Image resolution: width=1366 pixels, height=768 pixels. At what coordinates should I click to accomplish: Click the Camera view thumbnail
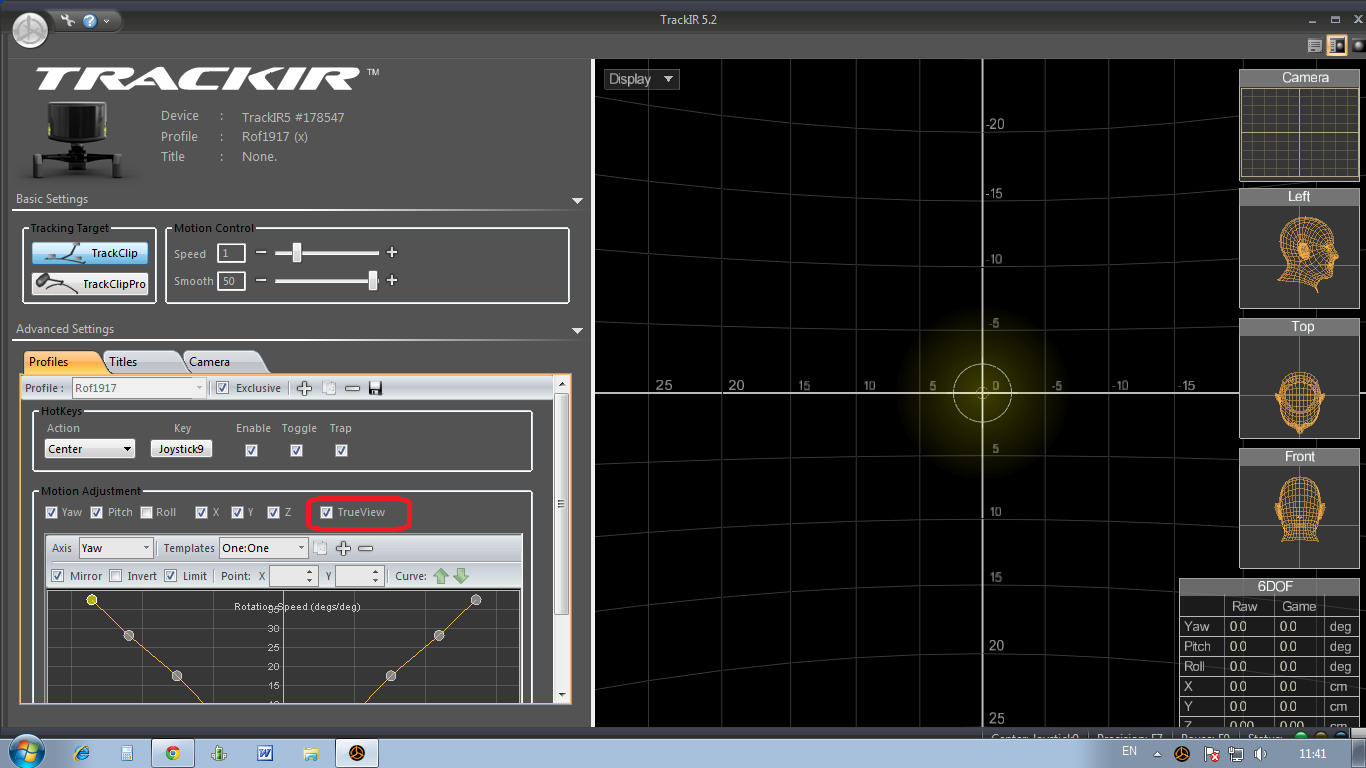point(1299,125)
